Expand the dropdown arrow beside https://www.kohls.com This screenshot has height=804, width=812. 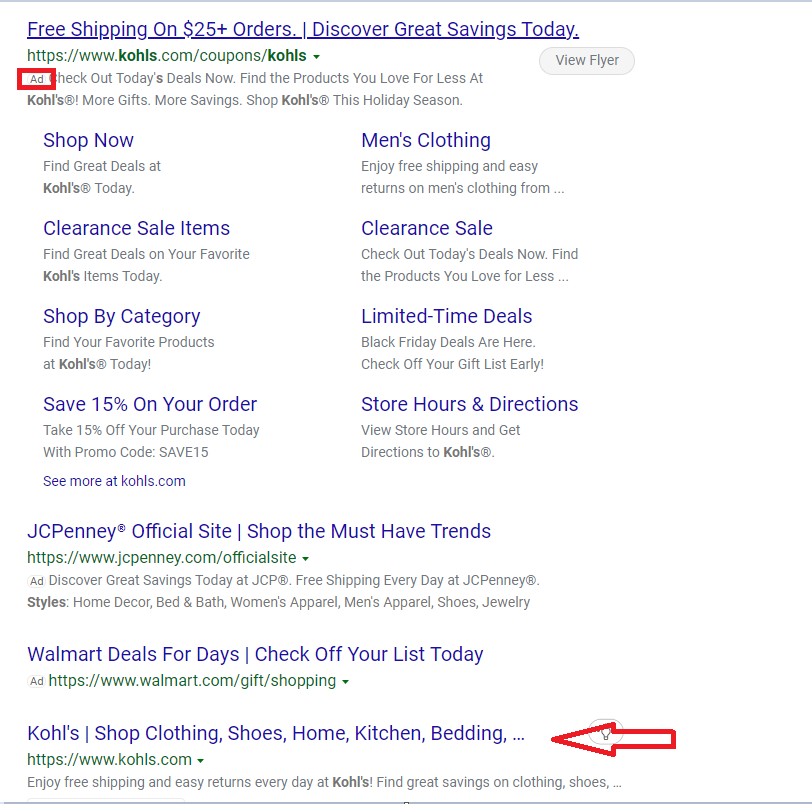coord(201,761)
